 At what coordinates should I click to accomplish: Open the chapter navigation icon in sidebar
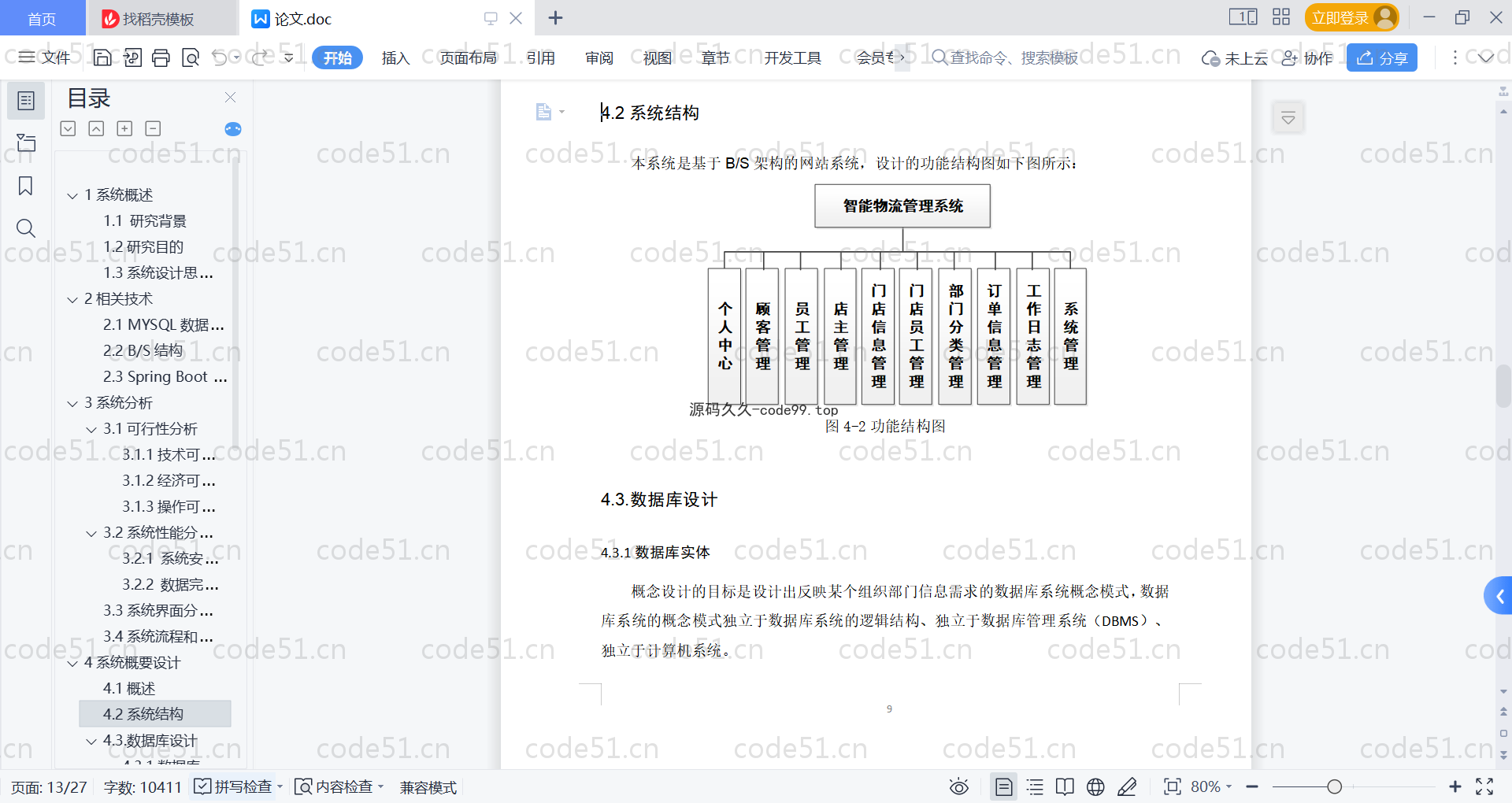pos(26,142)
